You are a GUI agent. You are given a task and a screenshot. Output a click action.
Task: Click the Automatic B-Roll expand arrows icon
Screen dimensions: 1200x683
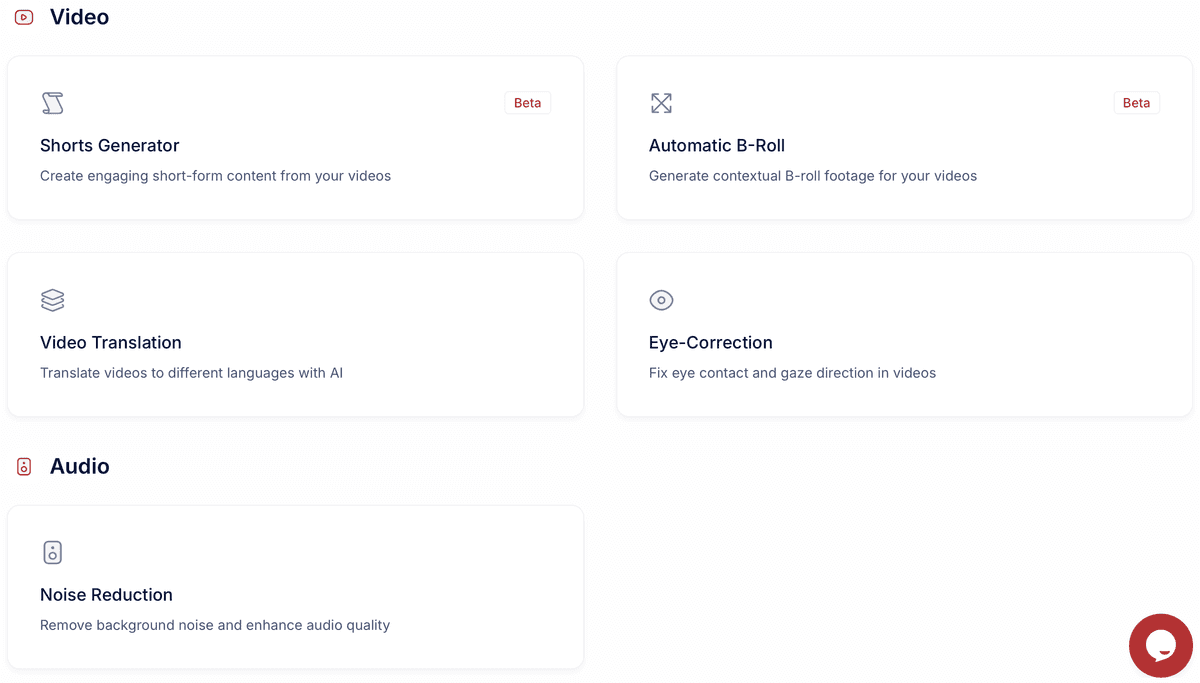coord(661,103)
